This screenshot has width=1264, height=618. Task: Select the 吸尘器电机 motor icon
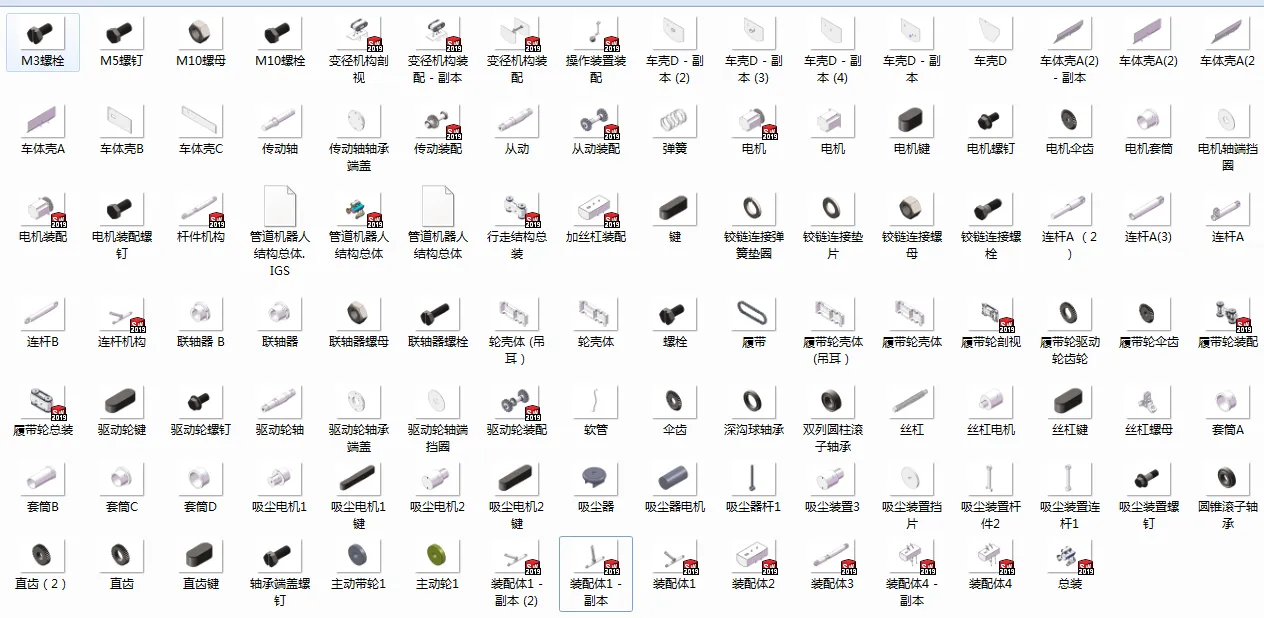pyautogui.click(x=675, y=478)
